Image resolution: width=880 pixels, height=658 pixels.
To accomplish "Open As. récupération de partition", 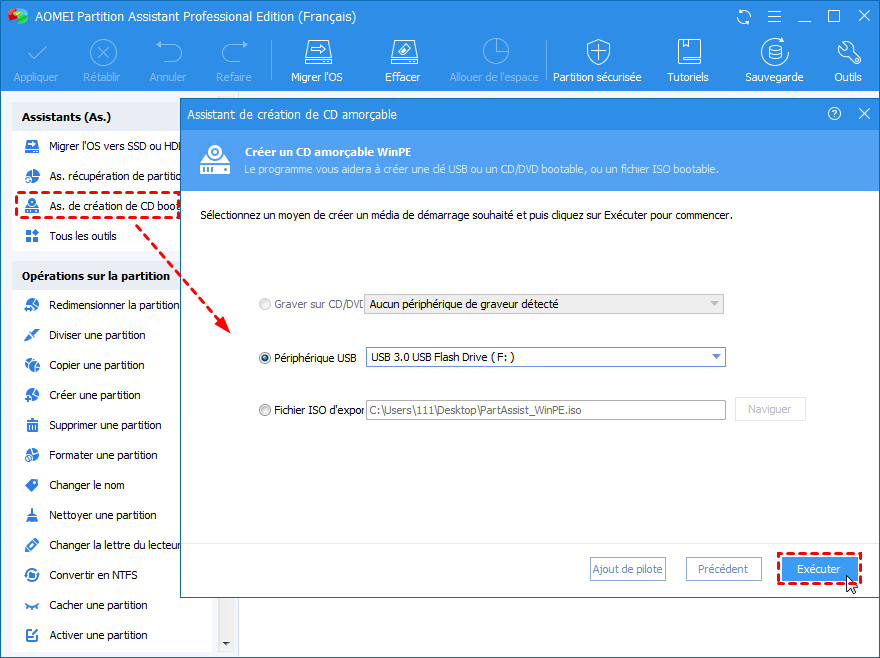I will [x=102, y=176].
